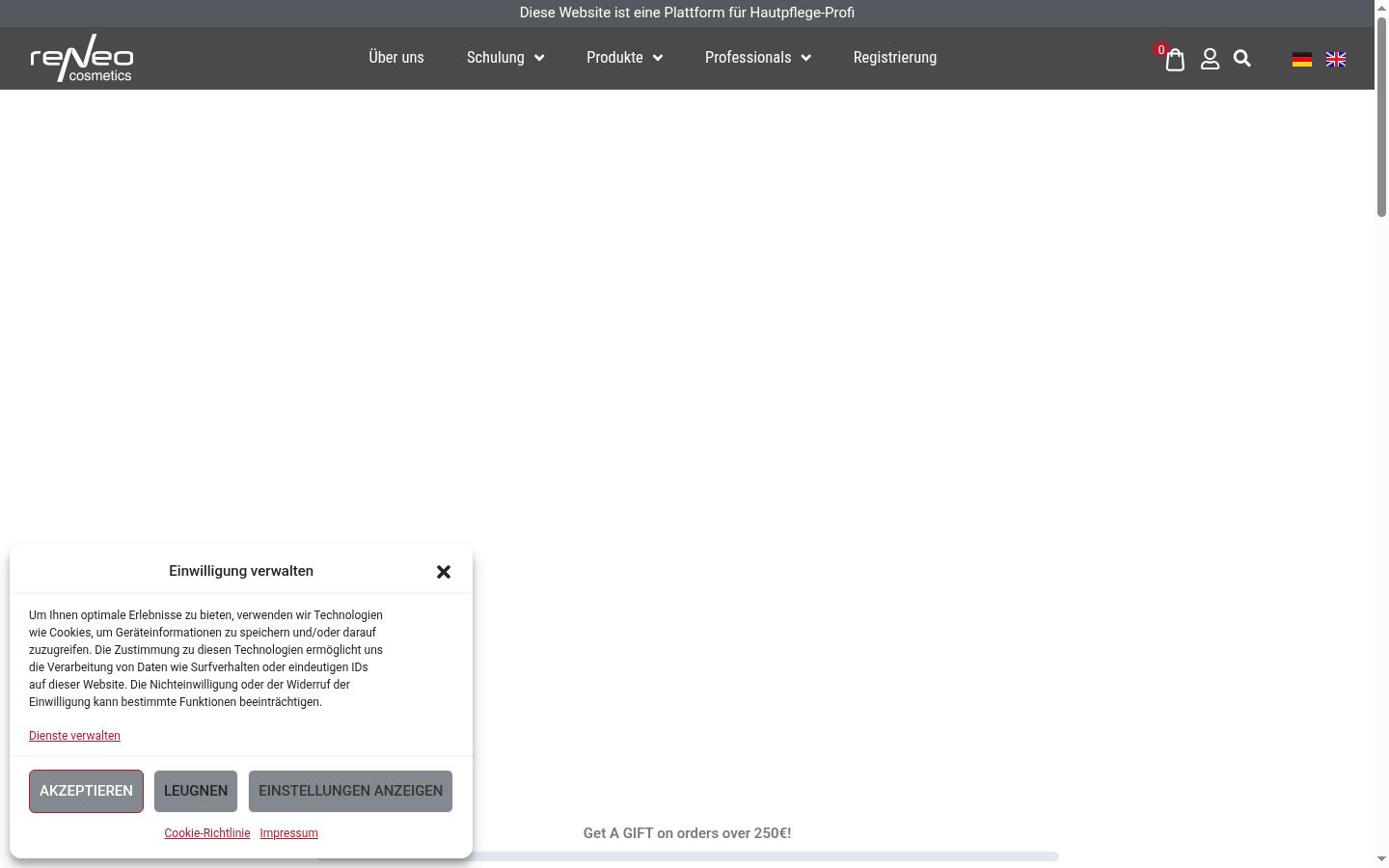Viewport: 1389px width, 868px height.
Task: Click the reNeo cosmetics logo
Action: click(82, 58)
